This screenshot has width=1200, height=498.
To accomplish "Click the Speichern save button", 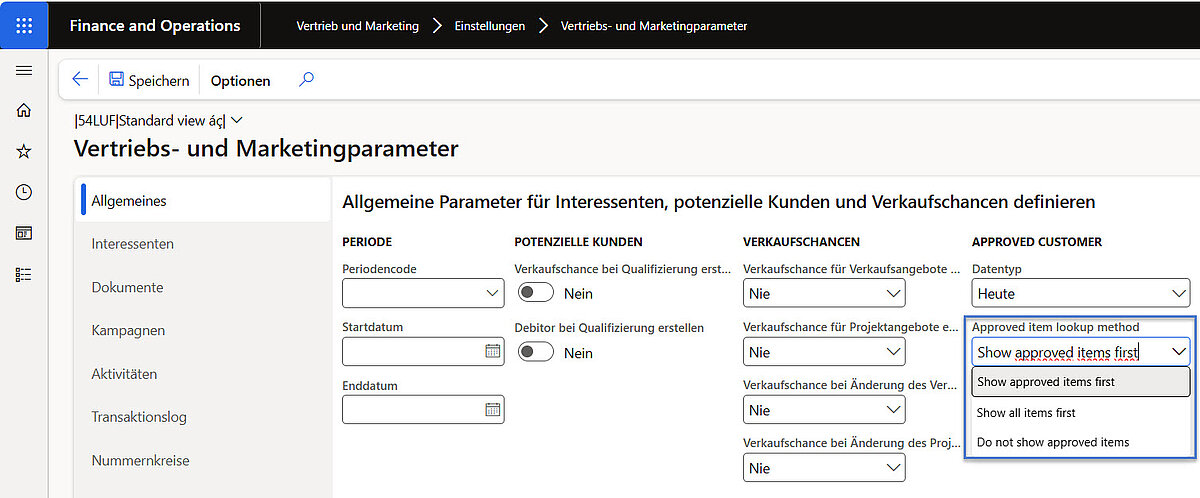I will point(148,80).
